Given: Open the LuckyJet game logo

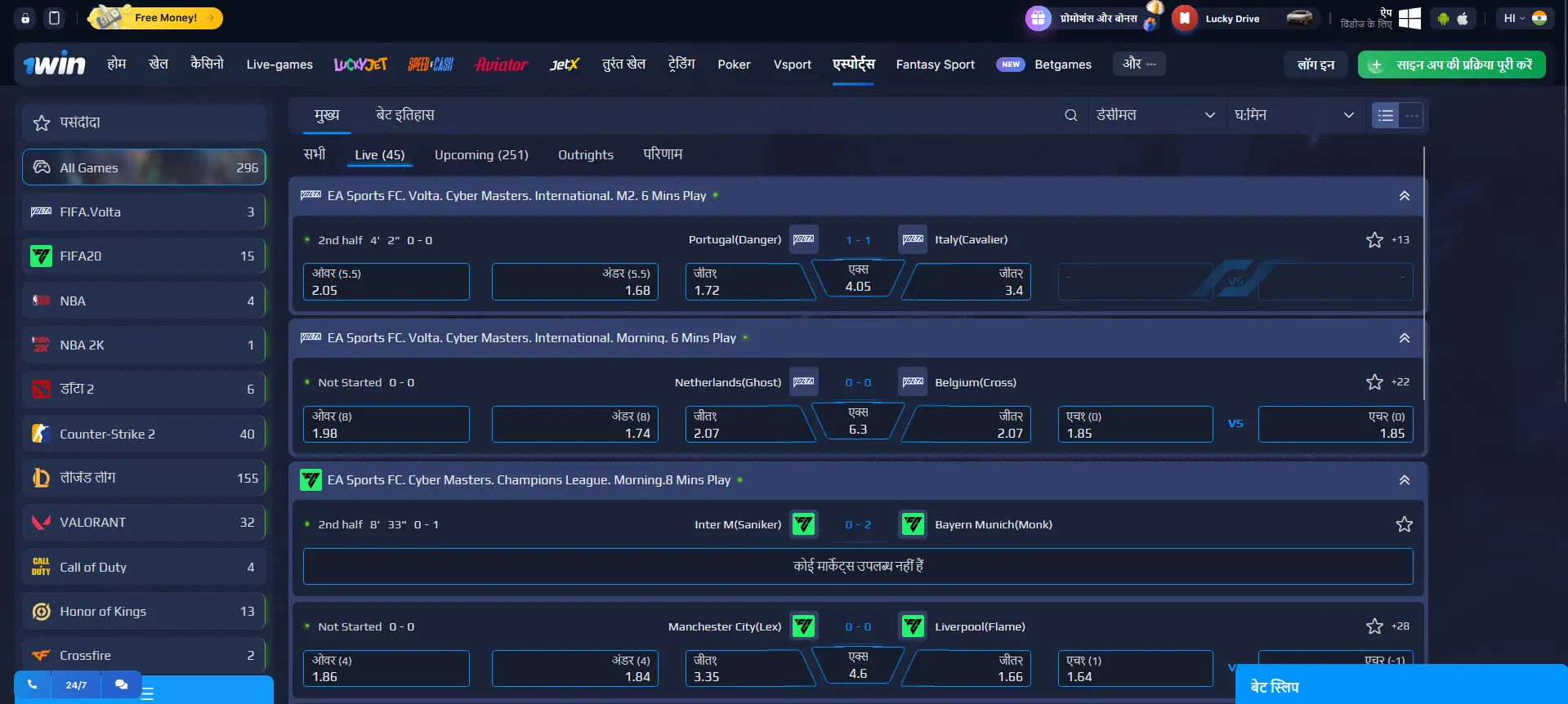Looking at the screenshot, I should click(x=360, y=65).
